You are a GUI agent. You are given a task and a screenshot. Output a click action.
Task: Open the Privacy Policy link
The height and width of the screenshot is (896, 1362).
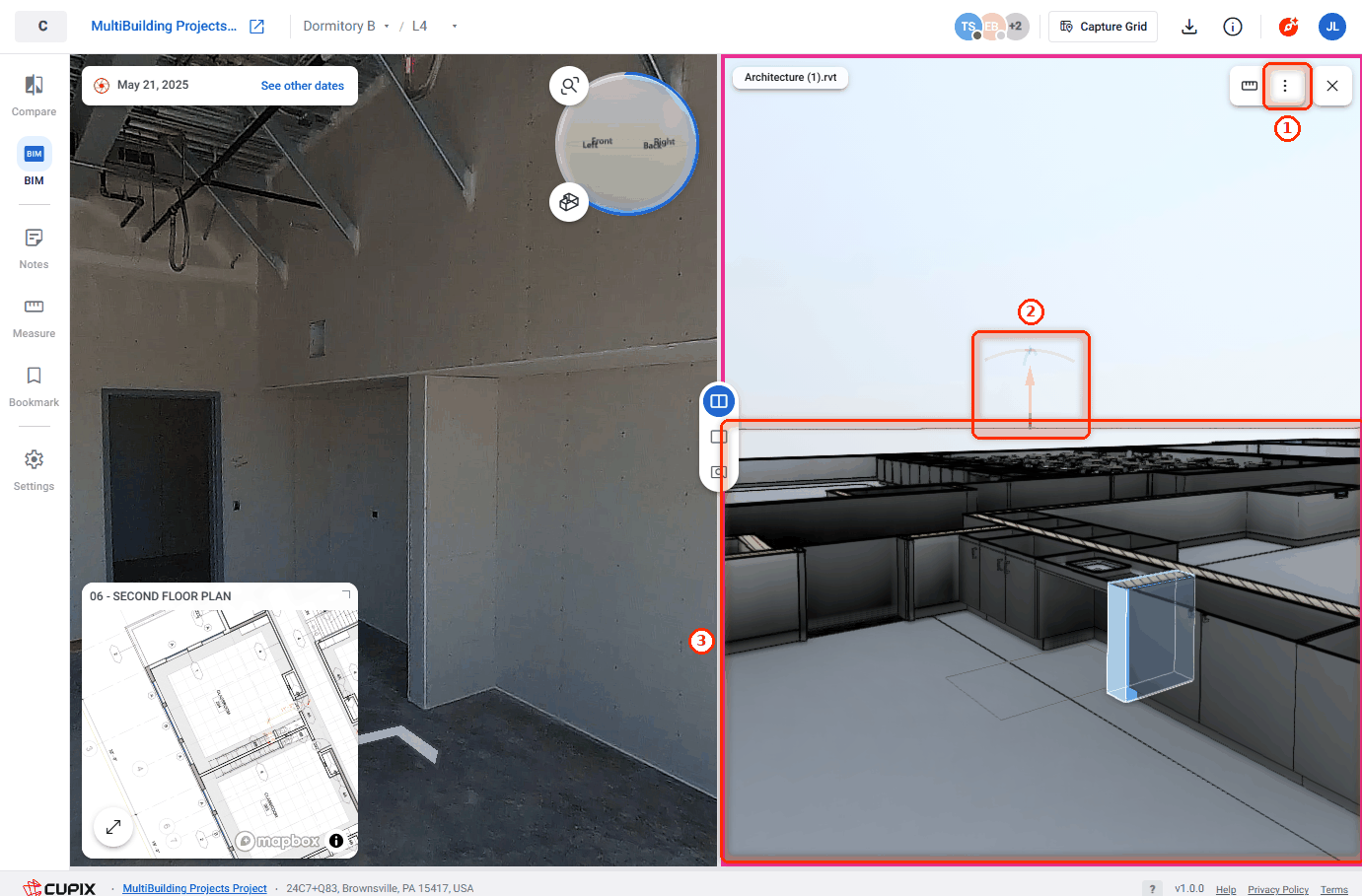(x=1278, y=889)
